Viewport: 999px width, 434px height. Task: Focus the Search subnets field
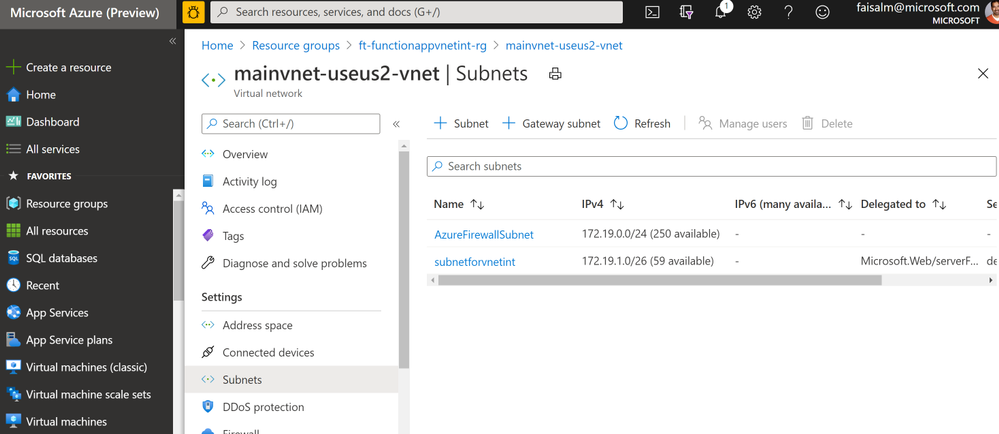711,166
